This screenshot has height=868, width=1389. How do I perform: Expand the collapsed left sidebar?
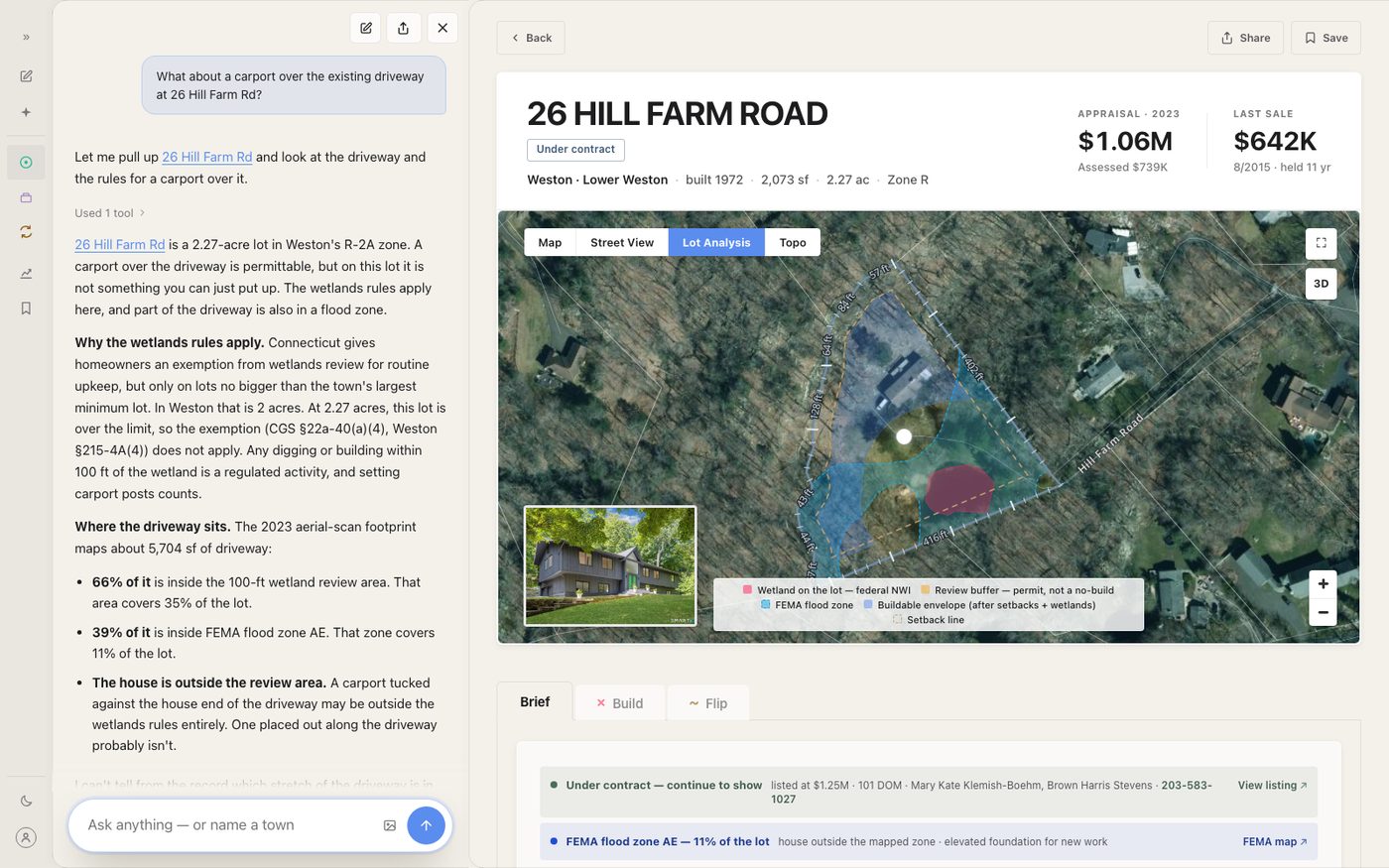click(26, 38)
